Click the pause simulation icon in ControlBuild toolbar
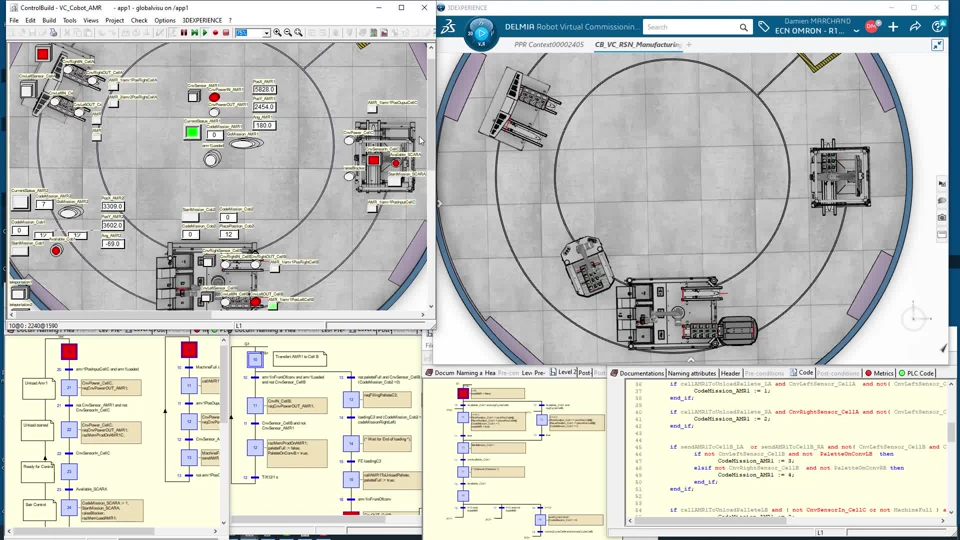 pyautogui.click(x=184, y=32)
